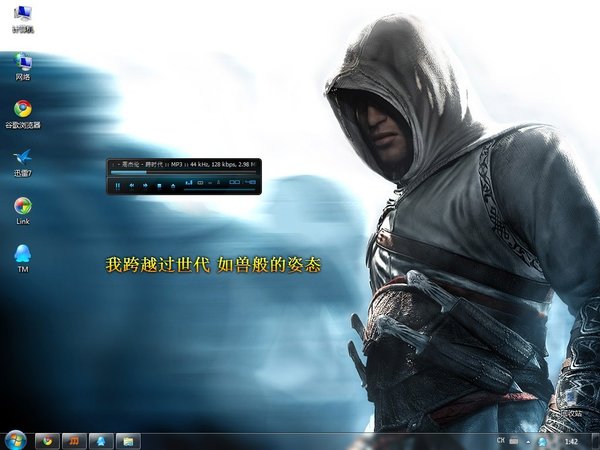This screenshot has width=600, height=450.
Task: Toggle the equalizer bars button in player
Action: pyautogui.click(x=189, y=183)
